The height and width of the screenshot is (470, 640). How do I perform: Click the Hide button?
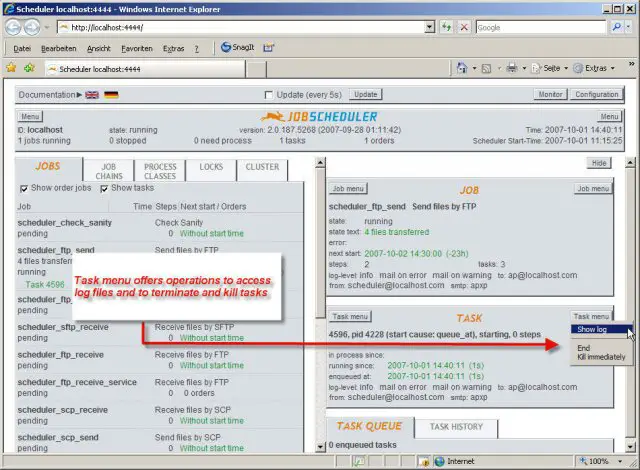pyautogui.click(x=599, y=163)
